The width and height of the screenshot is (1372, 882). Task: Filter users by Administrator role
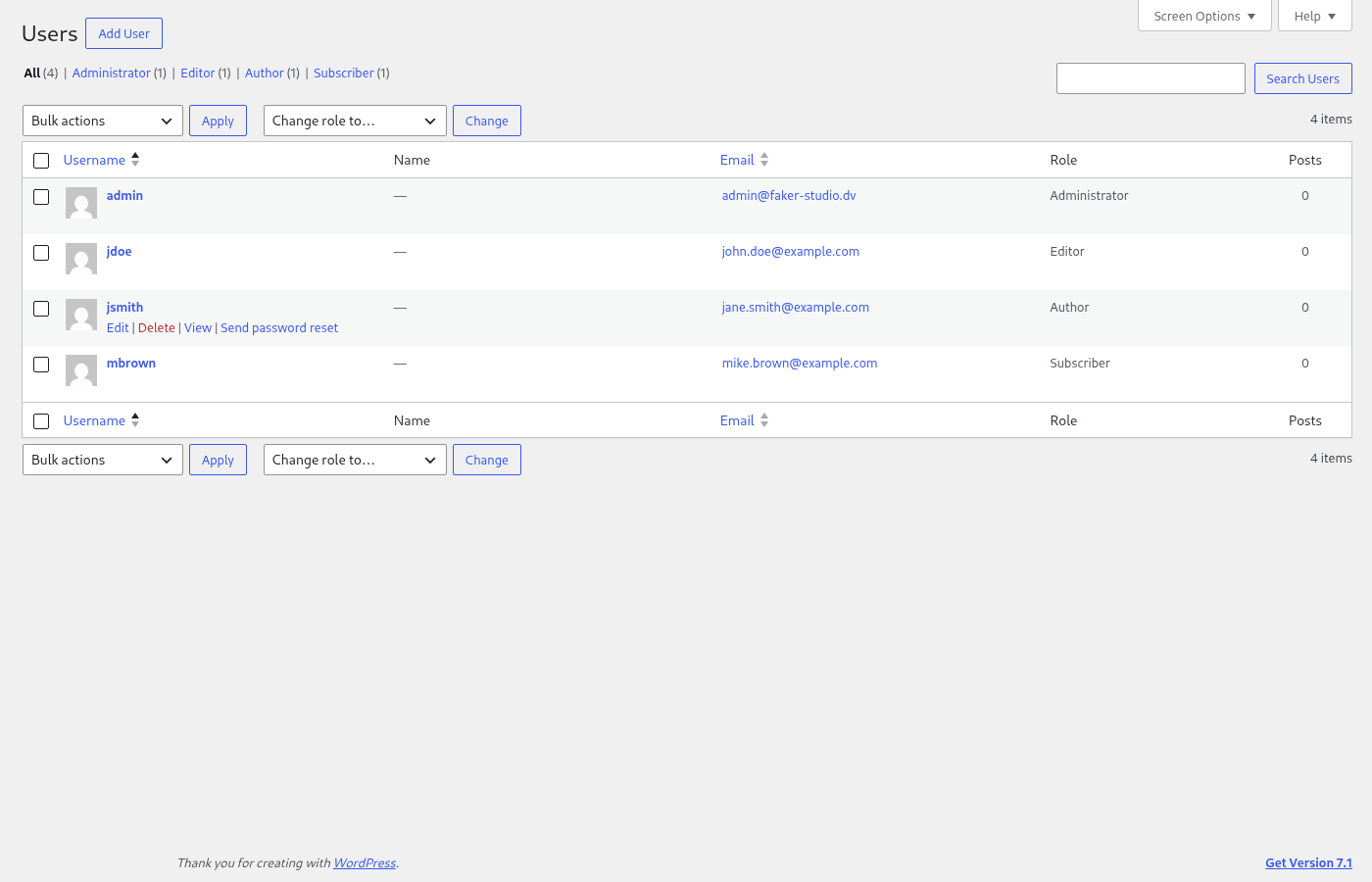(112, 73)
